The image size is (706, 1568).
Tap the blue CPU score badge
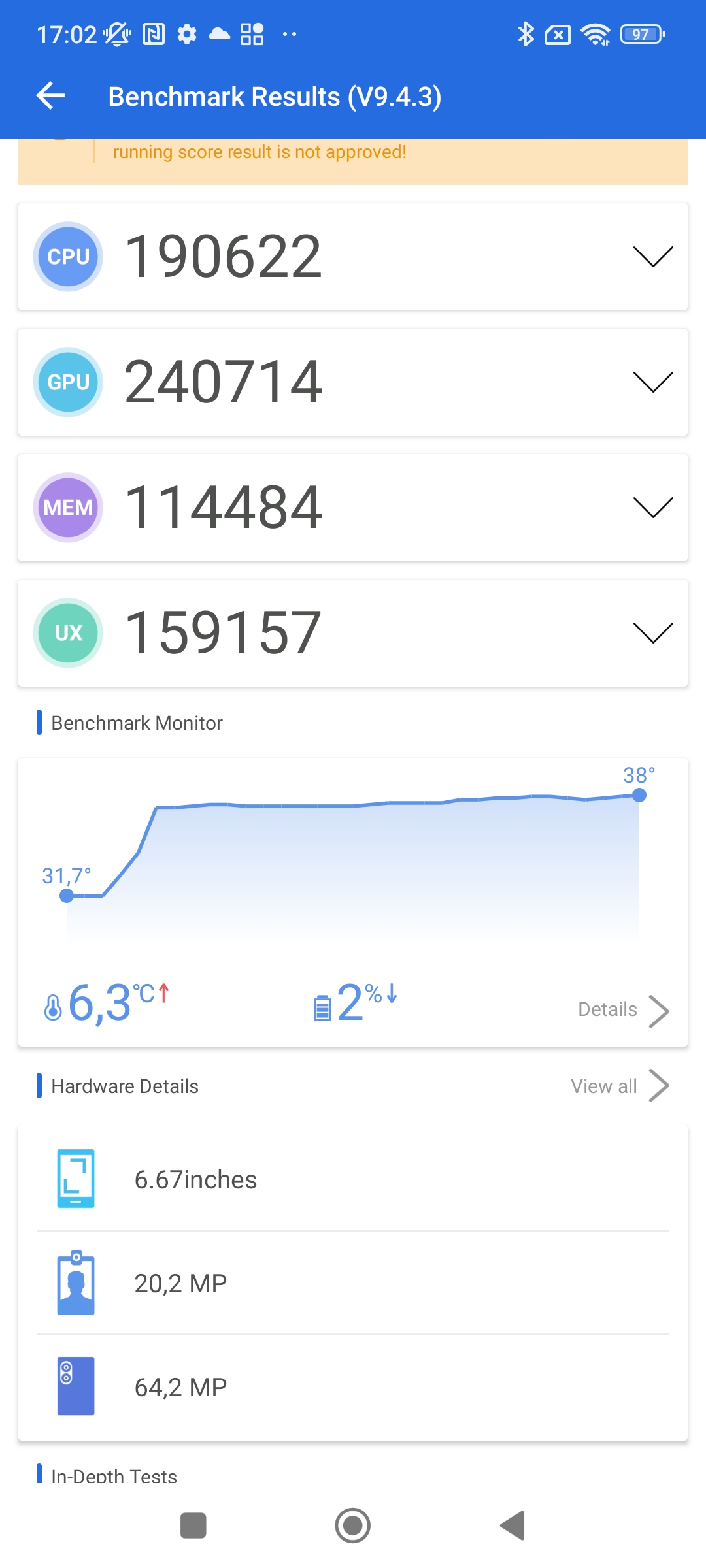[x=68, y=257]
